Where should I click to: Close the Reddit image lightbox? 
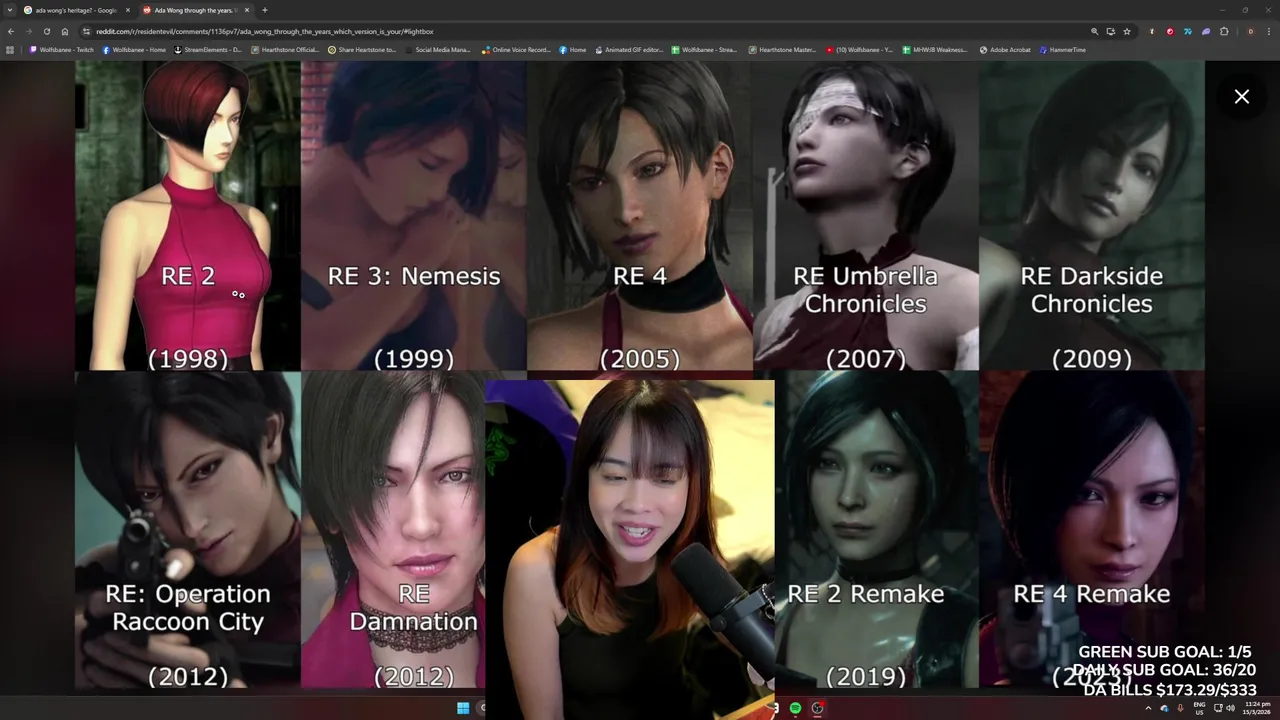1241,97
